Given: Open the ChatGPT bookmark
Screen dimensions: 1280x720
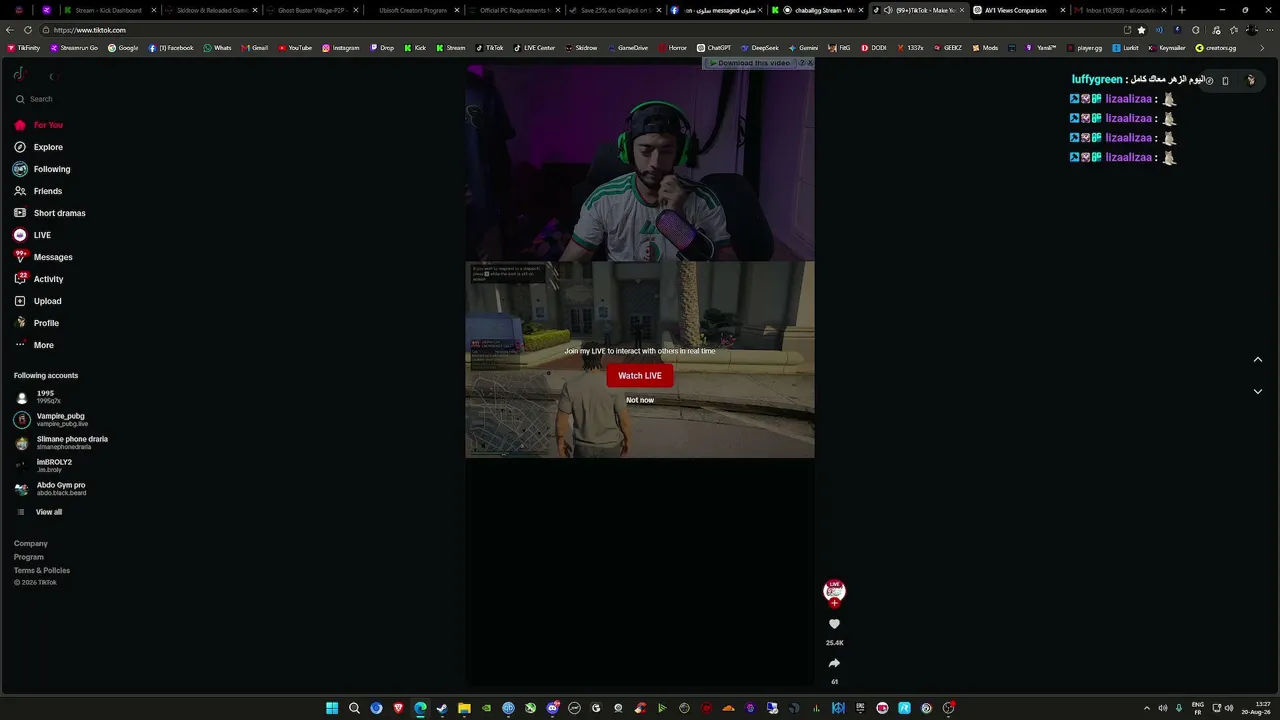Looking at the screenshot, I should pos(714,48).
